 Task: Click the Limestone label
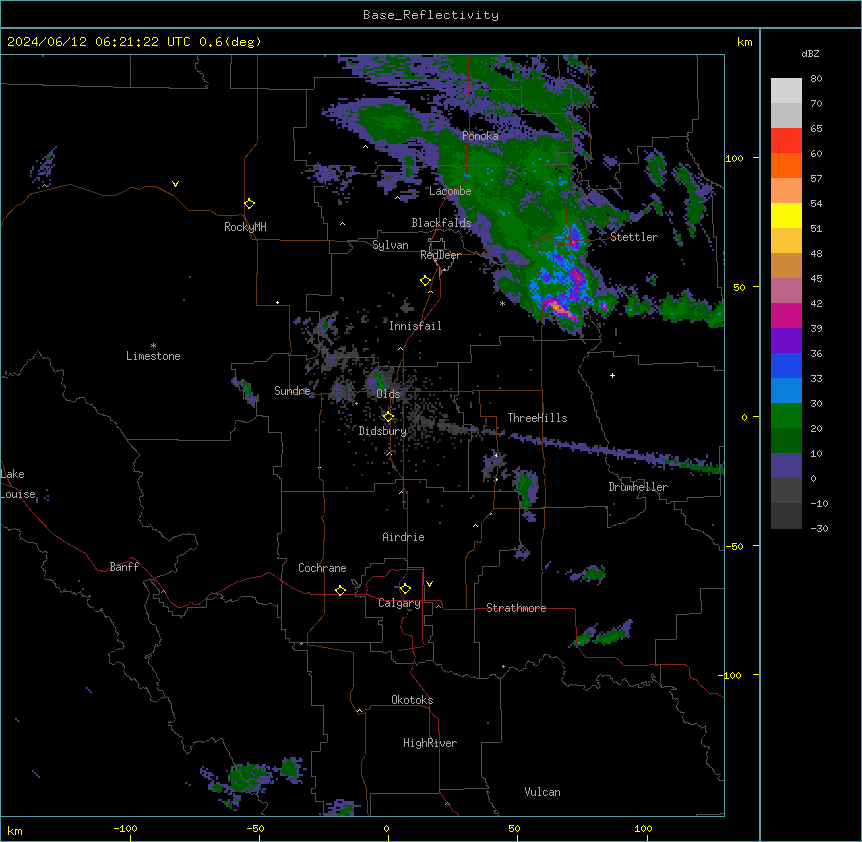click(x=153, y=356)
